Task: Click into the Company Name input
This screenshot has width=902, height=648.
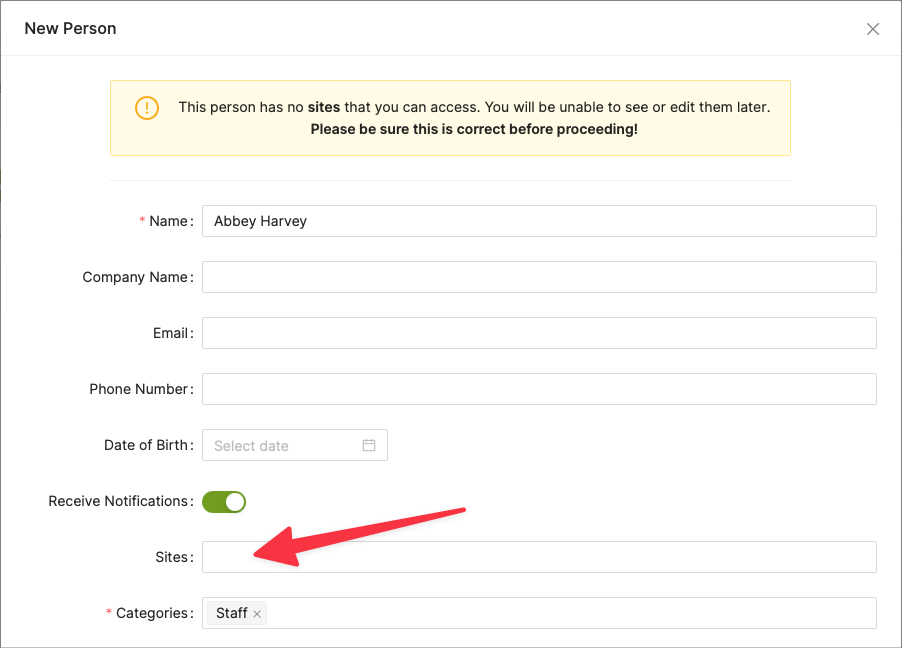Action: pyautogui.click(x=539, y=277)
